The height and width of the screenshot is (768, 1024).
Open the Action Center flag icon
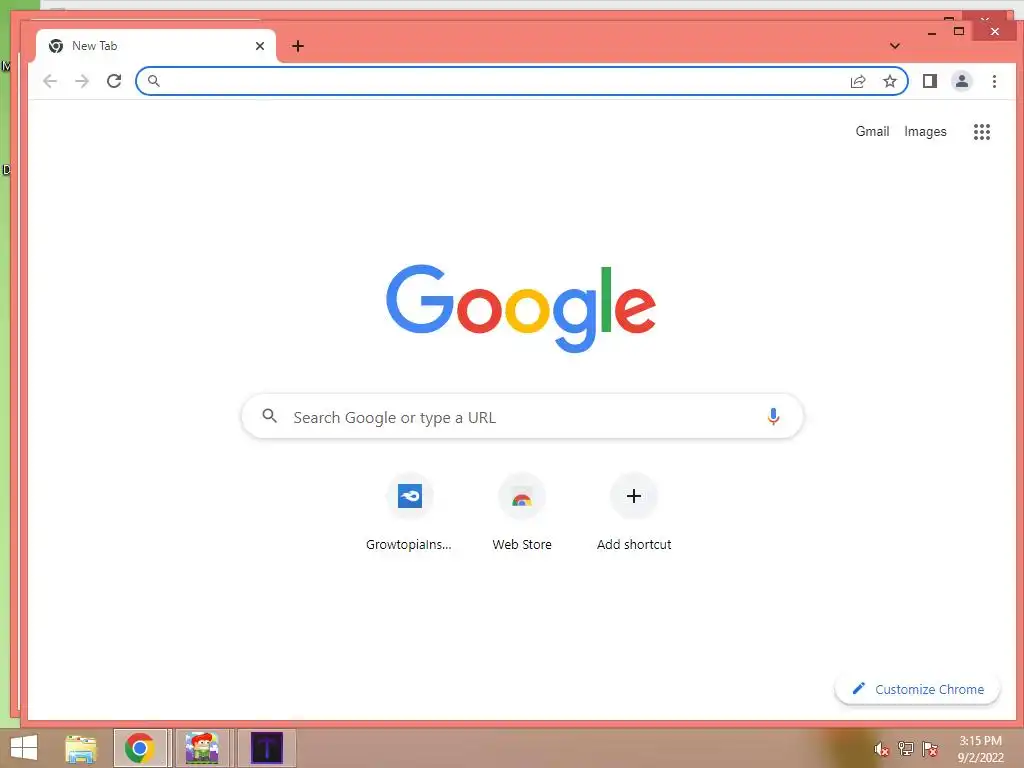(930, 749)
